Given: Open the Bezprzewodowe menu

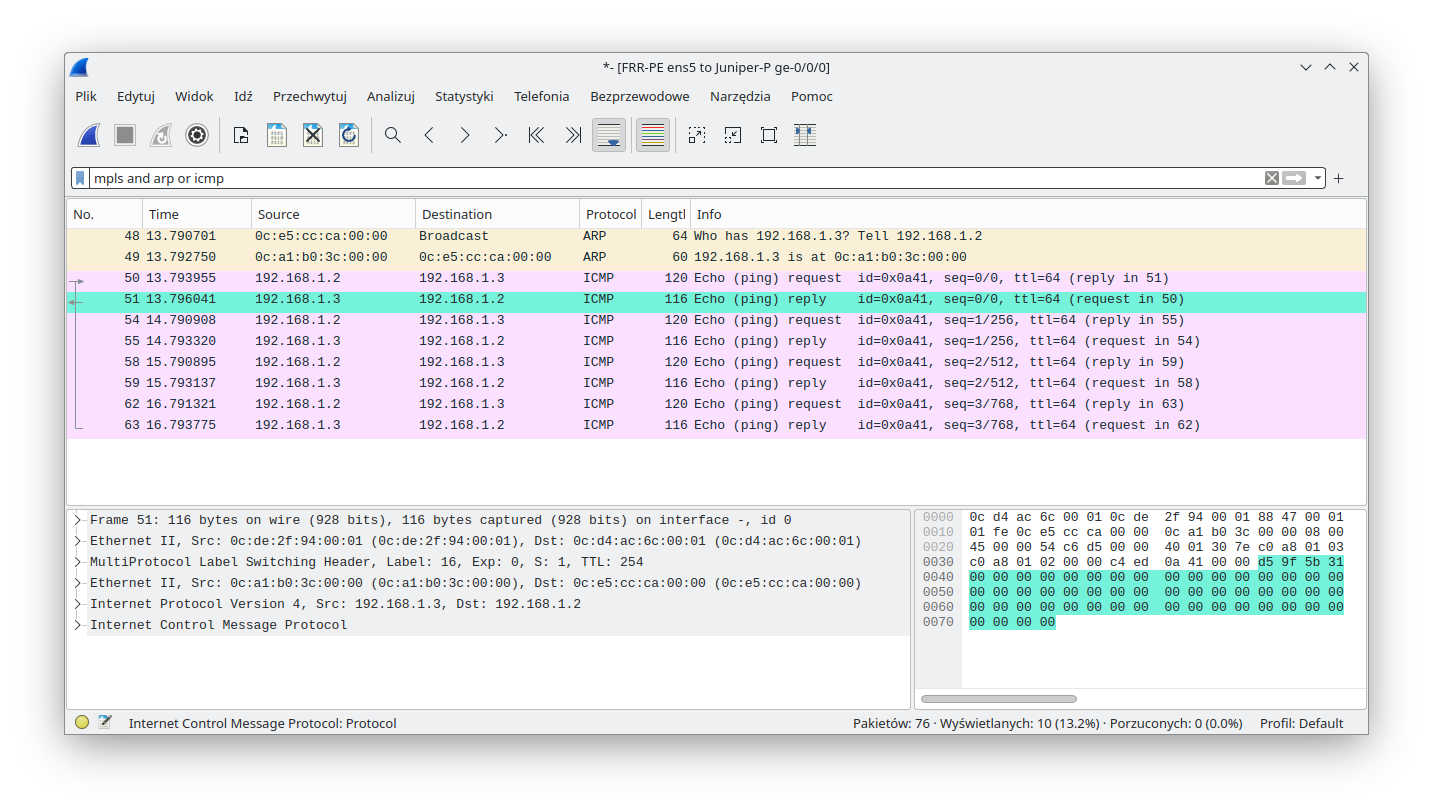Looking at the screenshot, I should click(x=640, y=96).
